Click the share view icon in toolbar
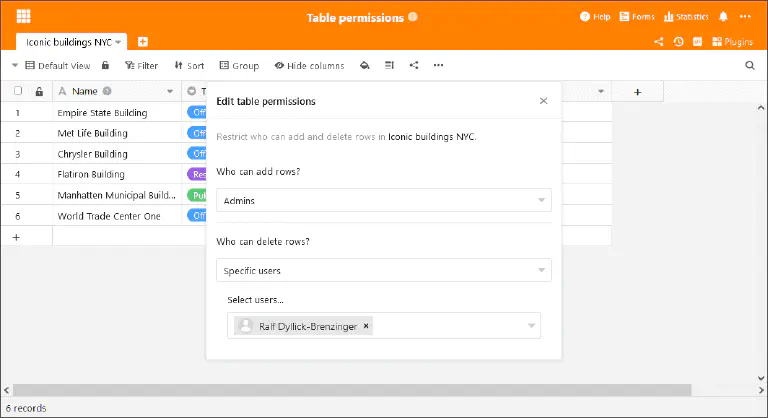The width and height of the screenshot is (768, 418). (x=414, y=65)
